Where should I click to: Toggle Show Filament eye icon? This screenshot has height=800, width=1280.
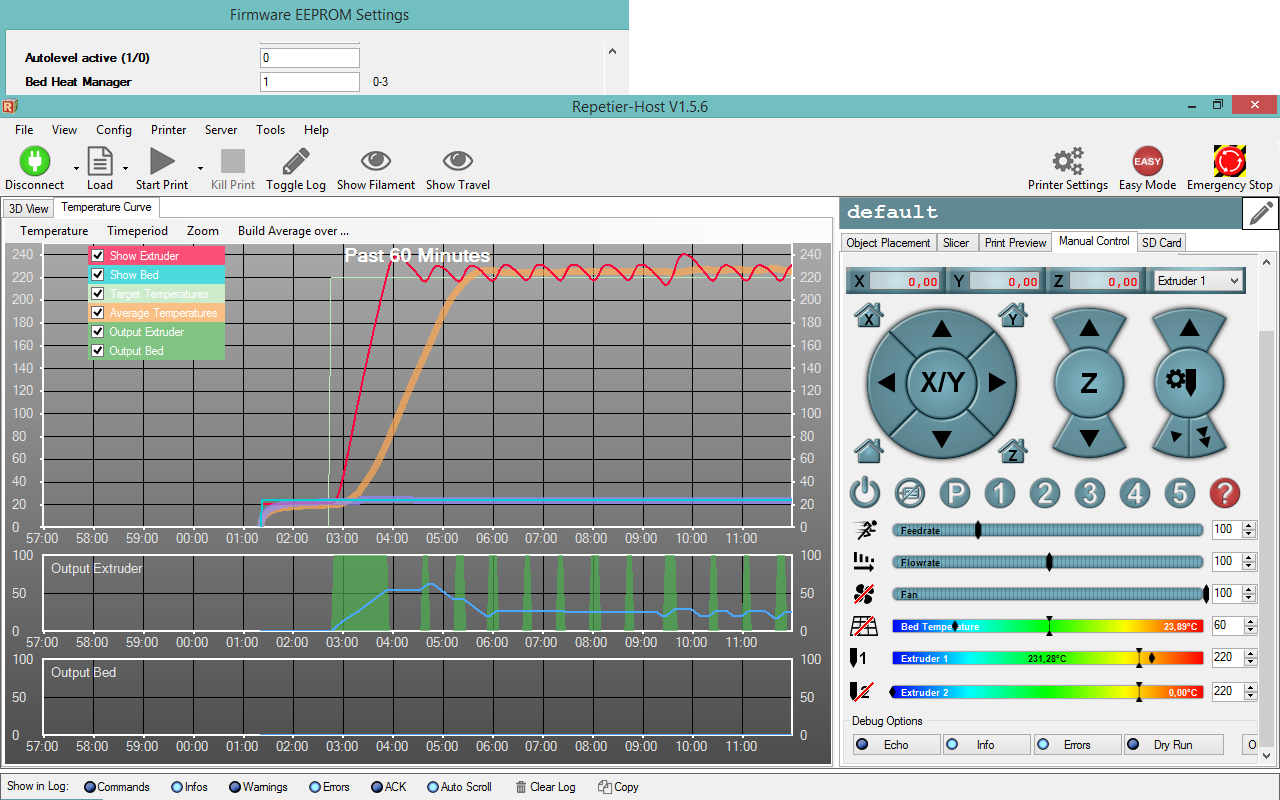(x=376, y=161)
